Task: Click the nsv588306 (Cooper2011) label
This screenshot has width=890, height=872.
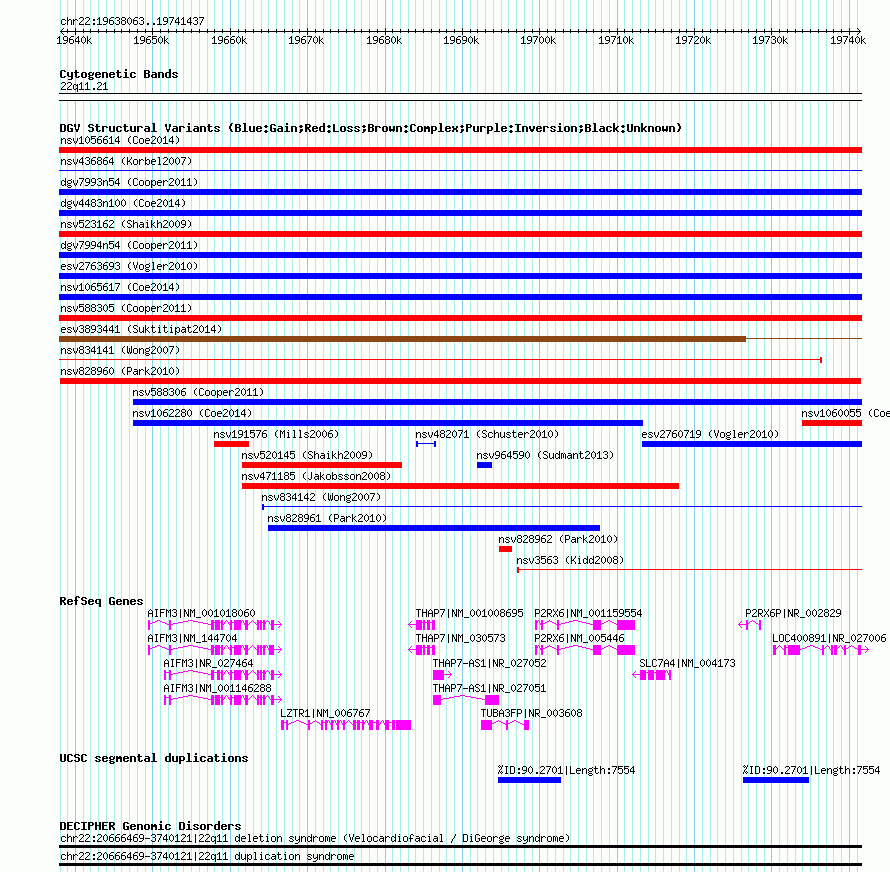Action: coord(198,392)
